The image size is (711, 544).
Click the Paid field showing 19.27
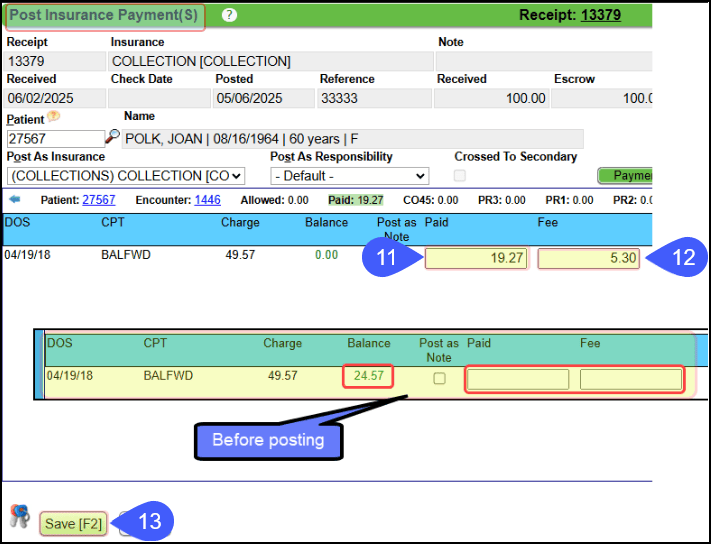point(475,259)
